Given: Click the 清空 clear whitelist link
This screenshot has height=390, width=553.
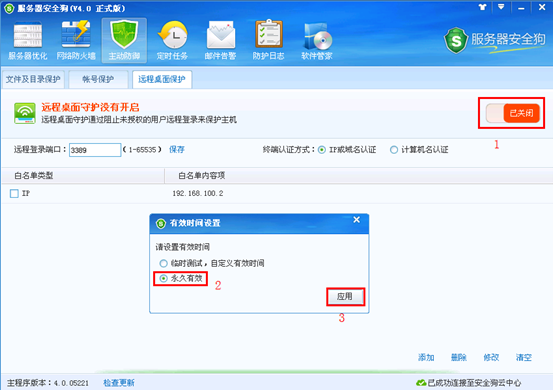Looking at the screenshot, I should [524, 358].
